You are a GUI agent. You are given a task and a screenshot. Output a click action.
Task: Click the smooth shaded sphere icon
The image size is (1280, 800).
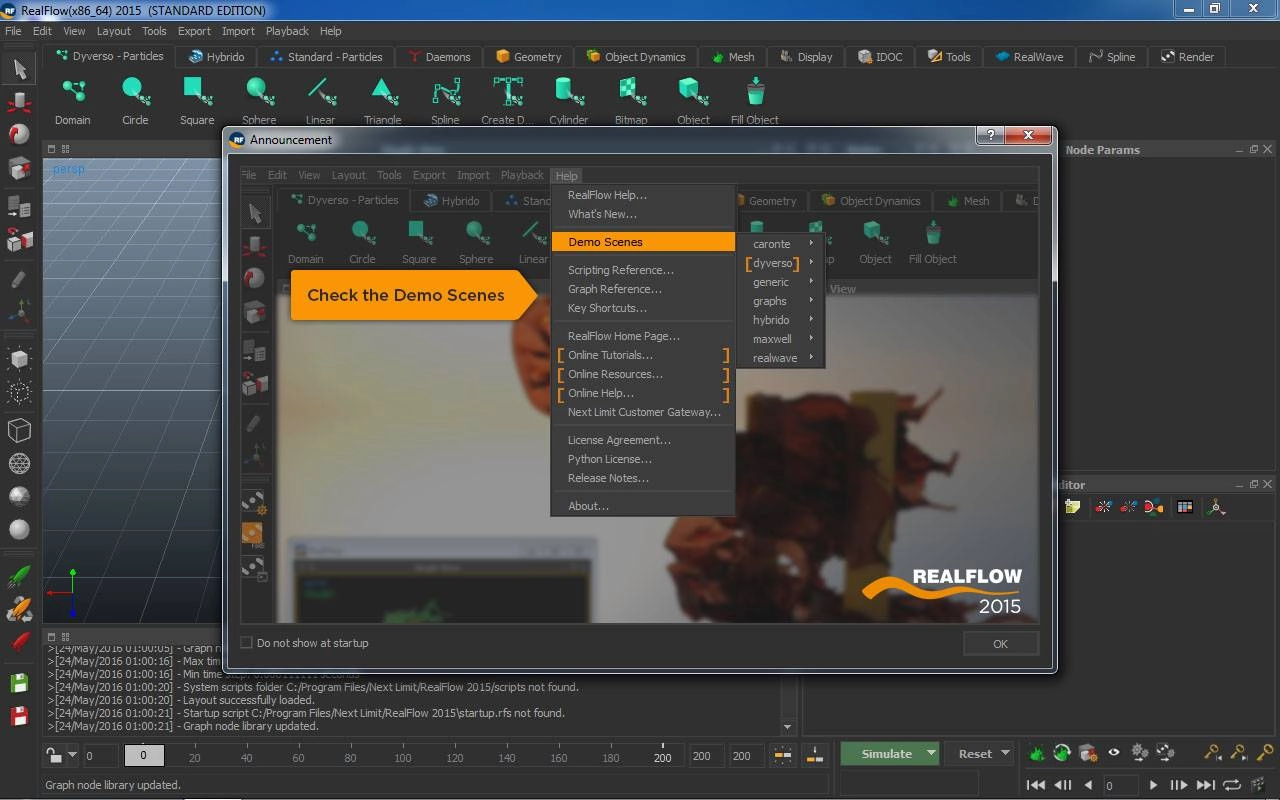[19, 529]
